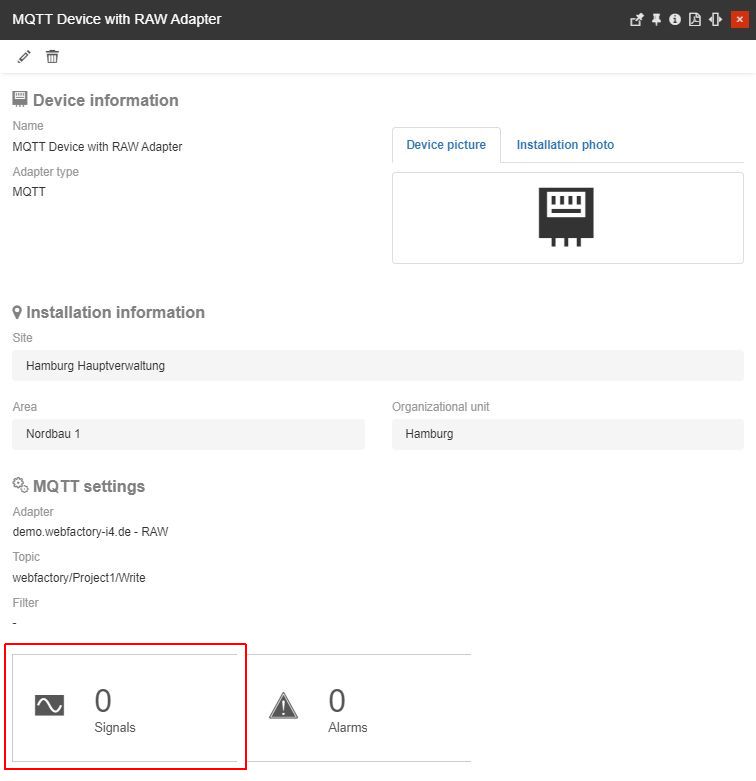The image size is (756, 781).
Task: Click adapter value demo.webfactory-i4.de - RAW
Action: [x=91, y=532]
